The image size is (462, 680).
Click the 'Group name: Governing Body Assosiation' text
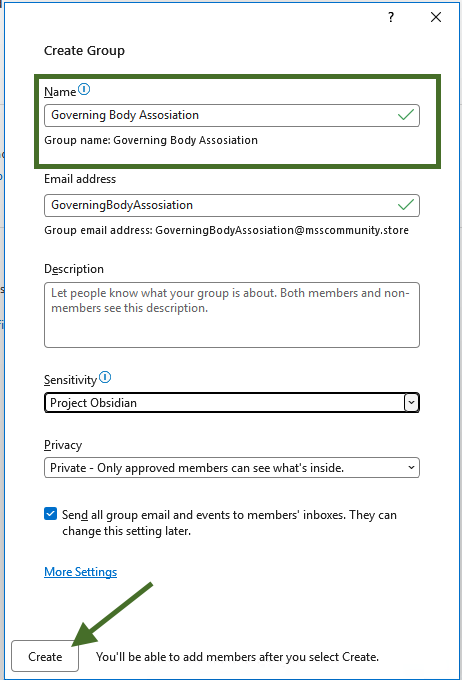151,141
